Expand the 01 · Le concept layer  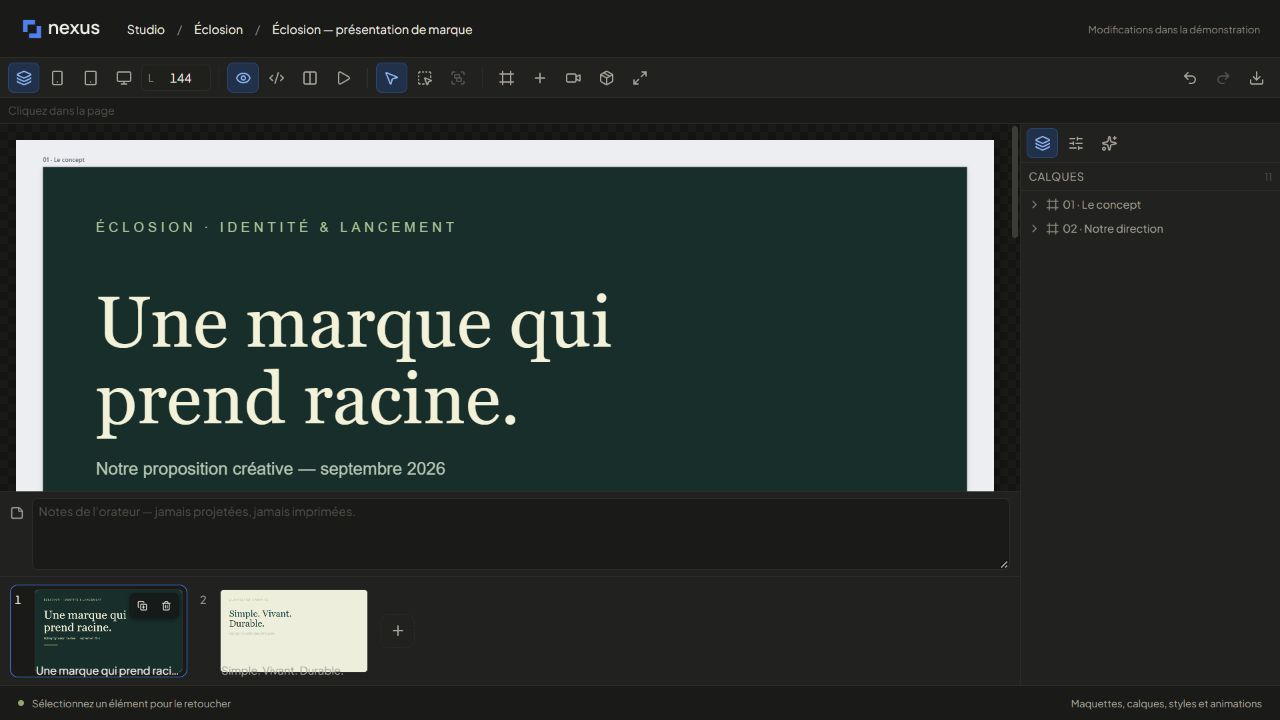coord(1034,205)
